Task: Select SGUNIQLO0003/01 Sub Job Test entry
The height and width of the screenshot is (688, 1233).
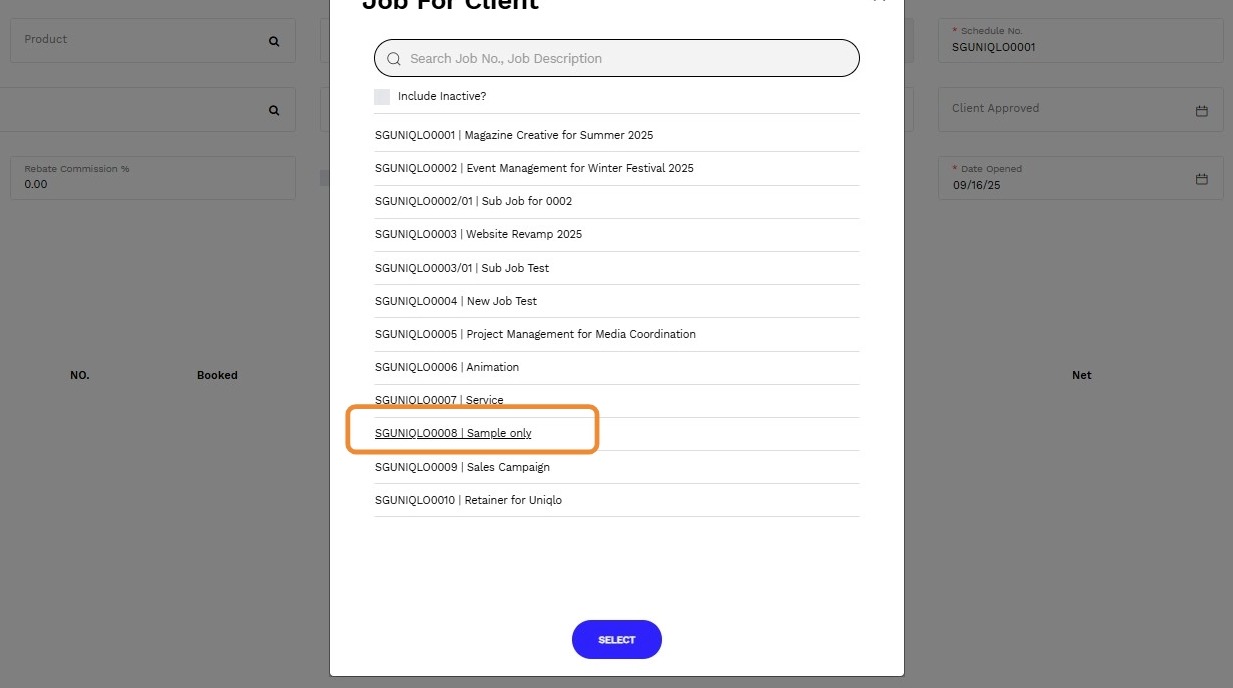Action: pos(462,268)
